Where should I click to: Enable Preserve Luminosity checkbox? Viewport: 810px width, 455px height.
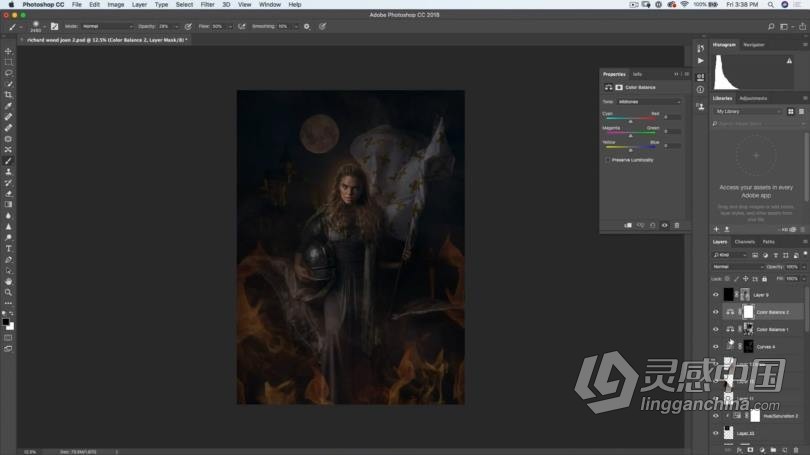click(607, 160)
